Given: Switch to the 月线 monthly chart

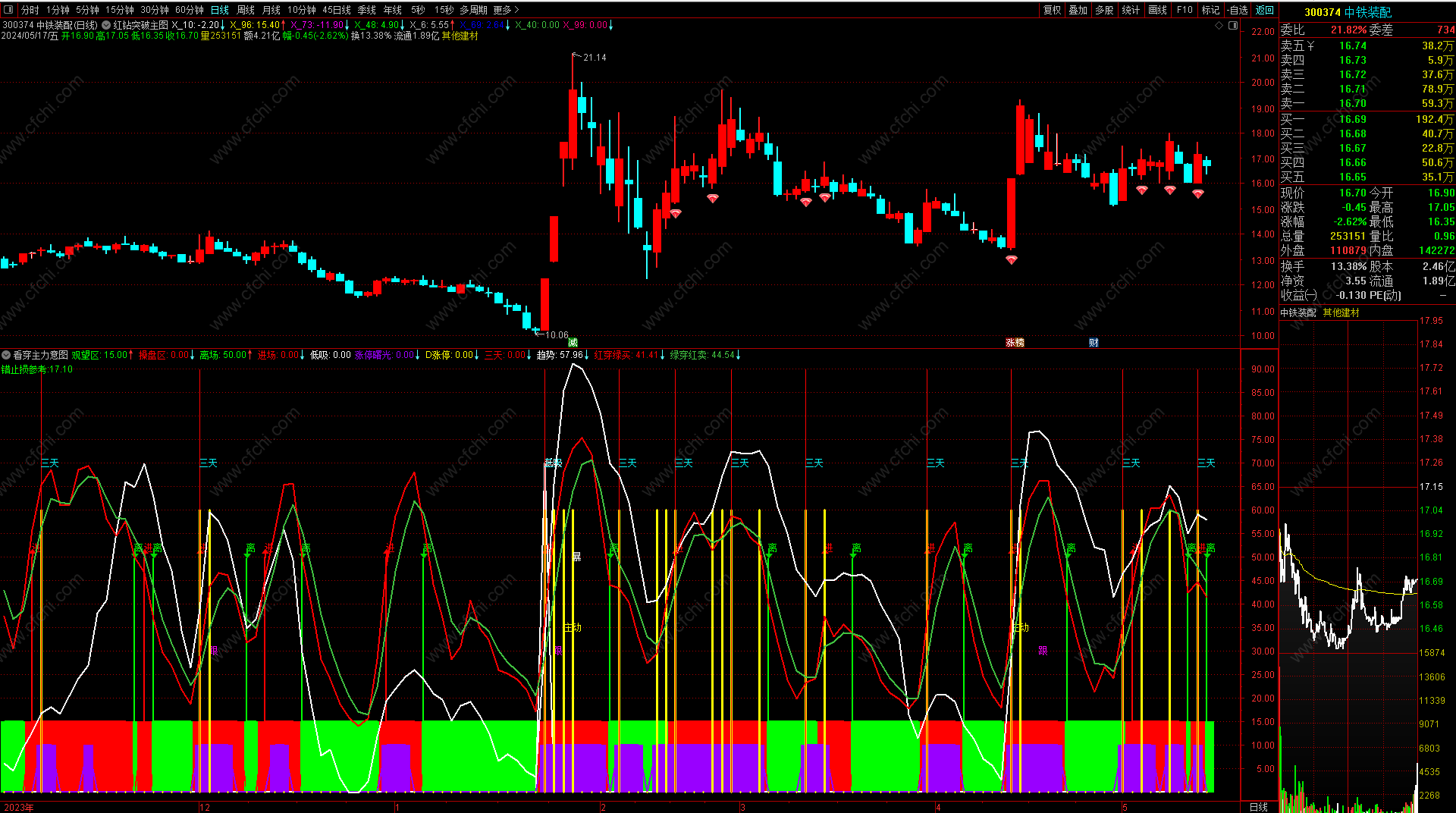Looking at the screenshot, I should click(271, 10).
